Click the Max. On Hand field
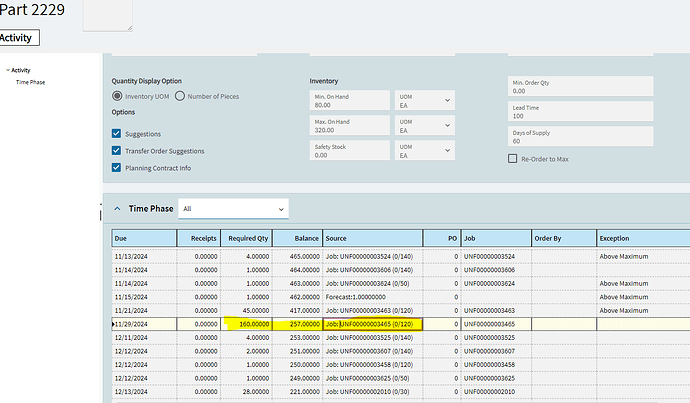This screenshot has height=403, width=690. click(349, 125)
